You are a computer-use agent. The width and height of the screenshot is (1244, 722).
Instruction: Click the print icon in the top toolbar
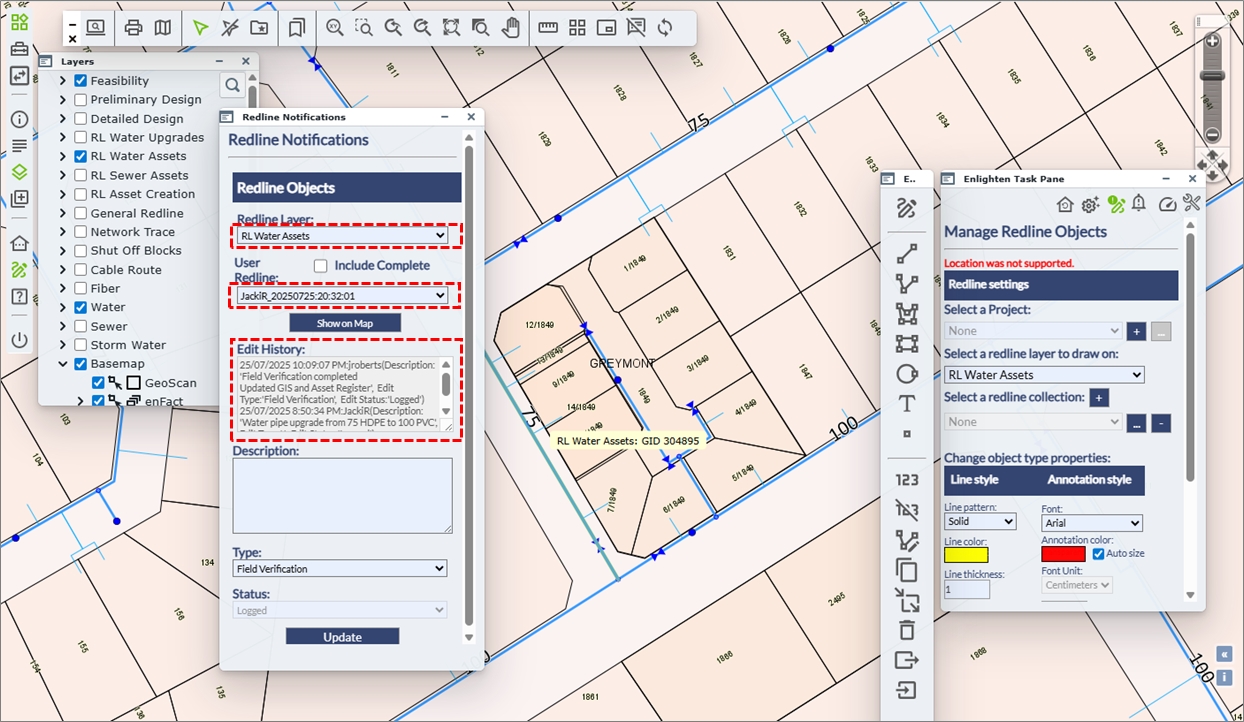pos(133,28)
